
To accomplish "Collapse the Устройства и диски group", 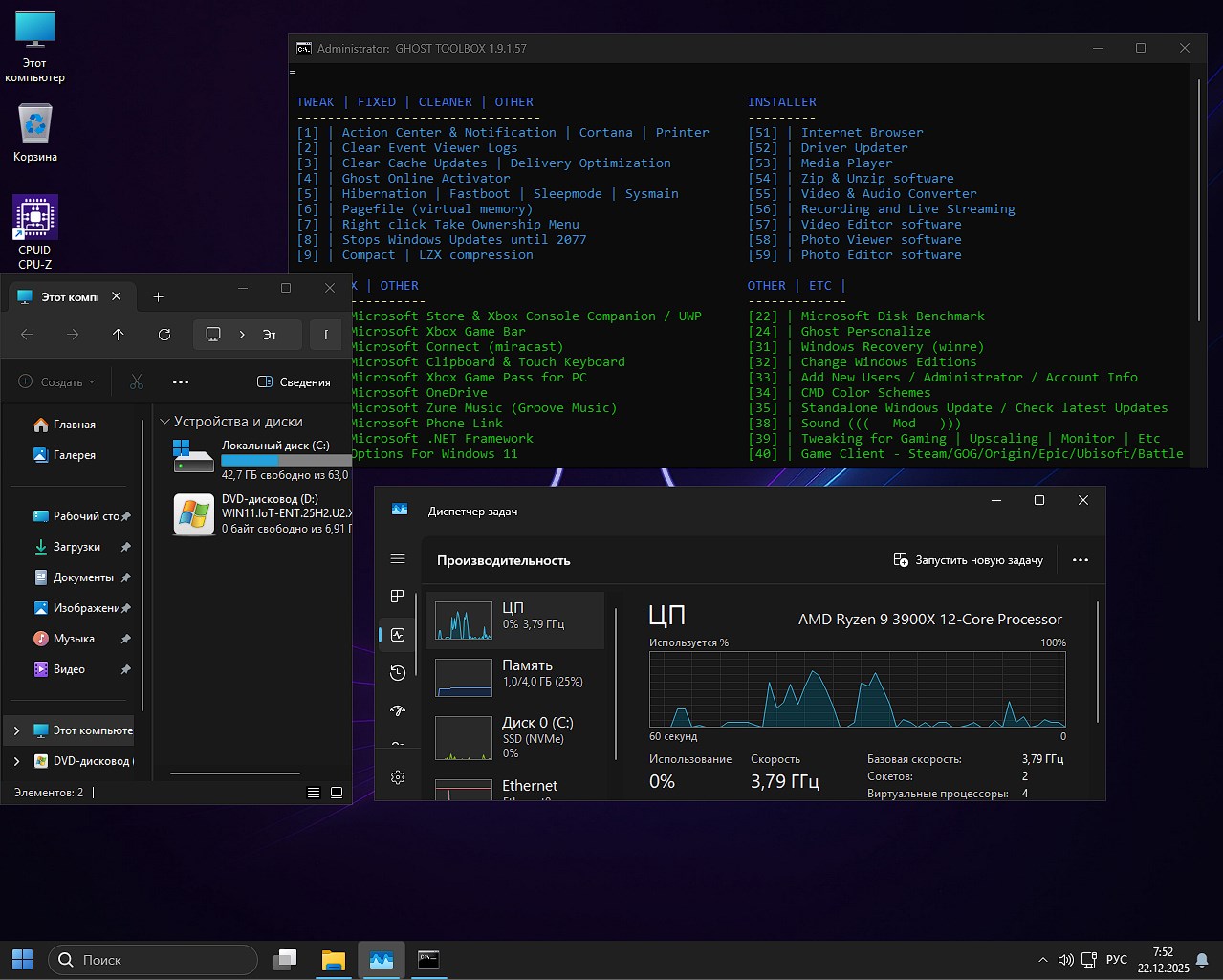I will (165, 422).
